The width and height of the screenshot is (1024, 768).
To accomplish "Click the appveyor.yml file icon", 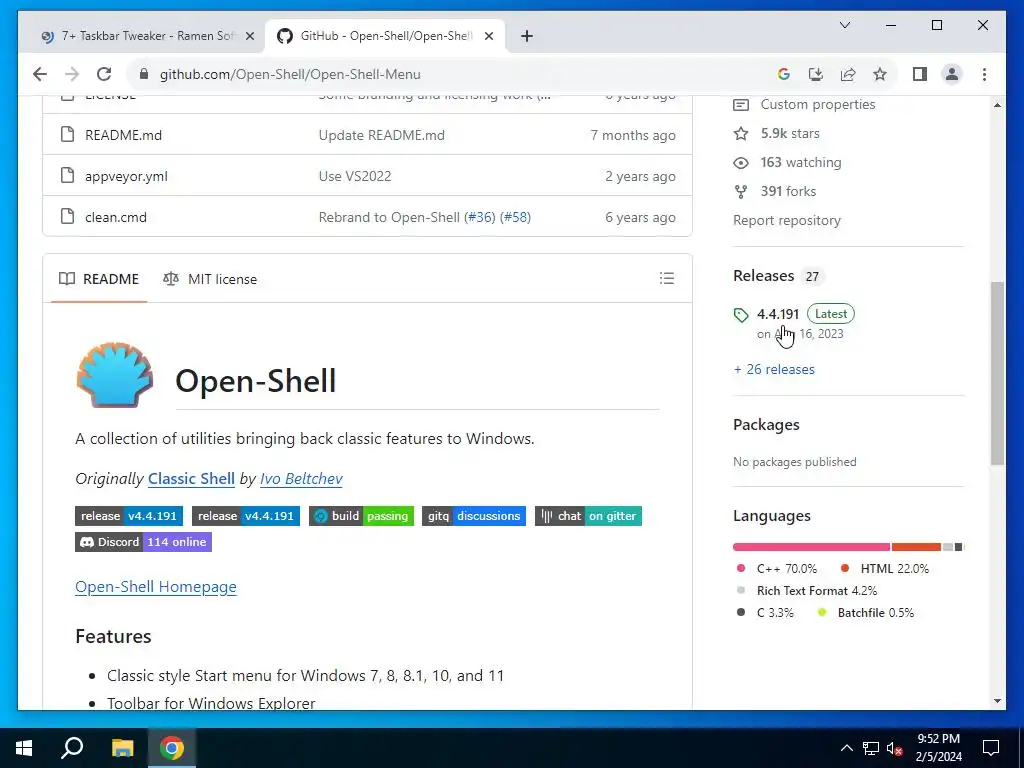I will [67, 176].
